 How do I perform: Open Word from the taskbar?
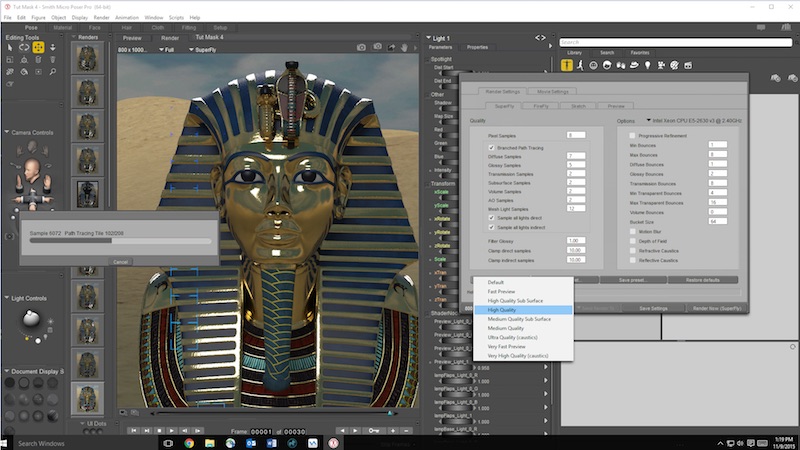pos(271,443)
